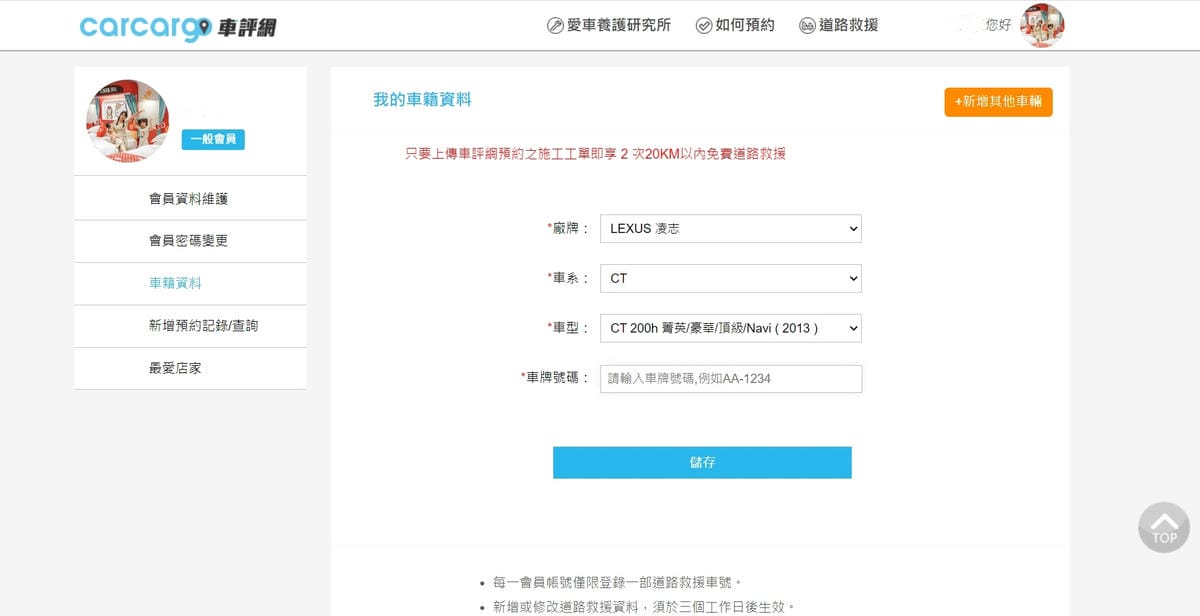1200x616 pixels.
Task: Go to 會員密碼變更 in sidebar
Action: pyautogui.click(x=189, y=241)
